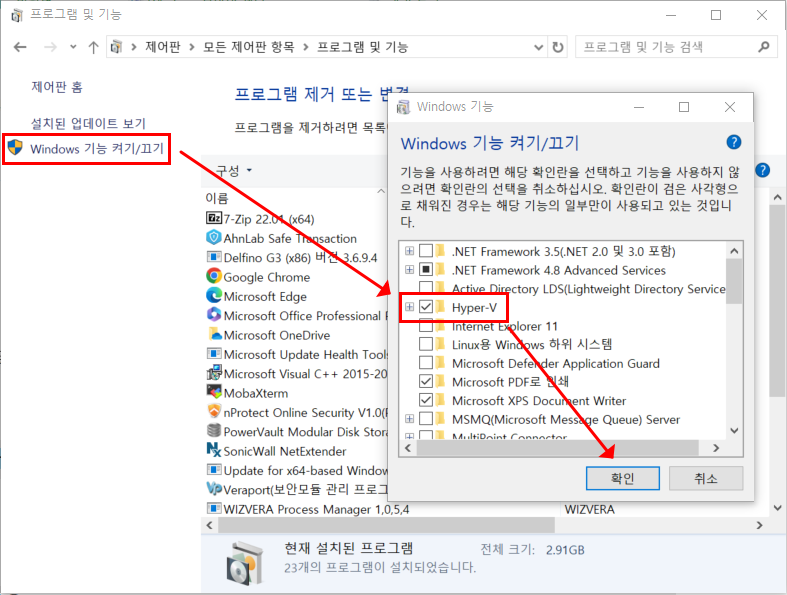This screenshot has width=787, height=595.
Task: Click the 프로그램 및 기능 breadcrumb
Action: (x=362, y=47)
